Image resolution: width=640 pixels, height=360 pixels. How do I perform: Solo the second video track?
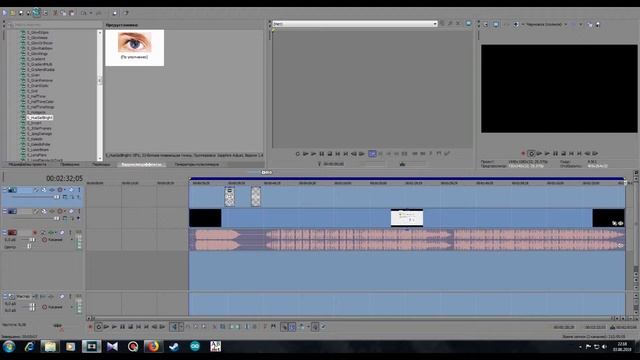pyautogui.click(x=79, y=211)
